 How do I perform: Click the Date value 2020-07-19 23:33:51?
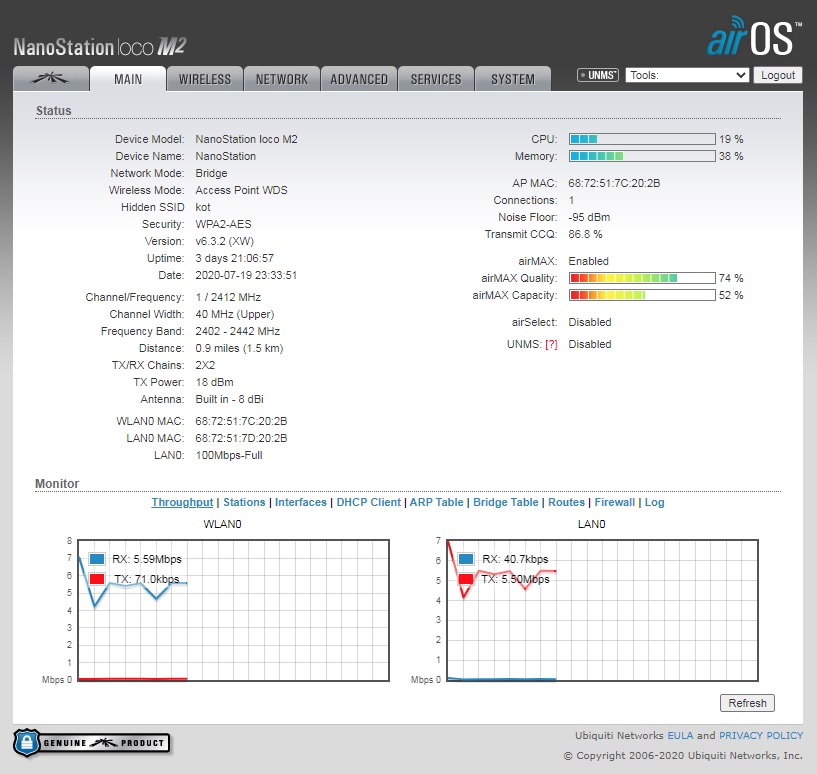click(x=246, y=275)
